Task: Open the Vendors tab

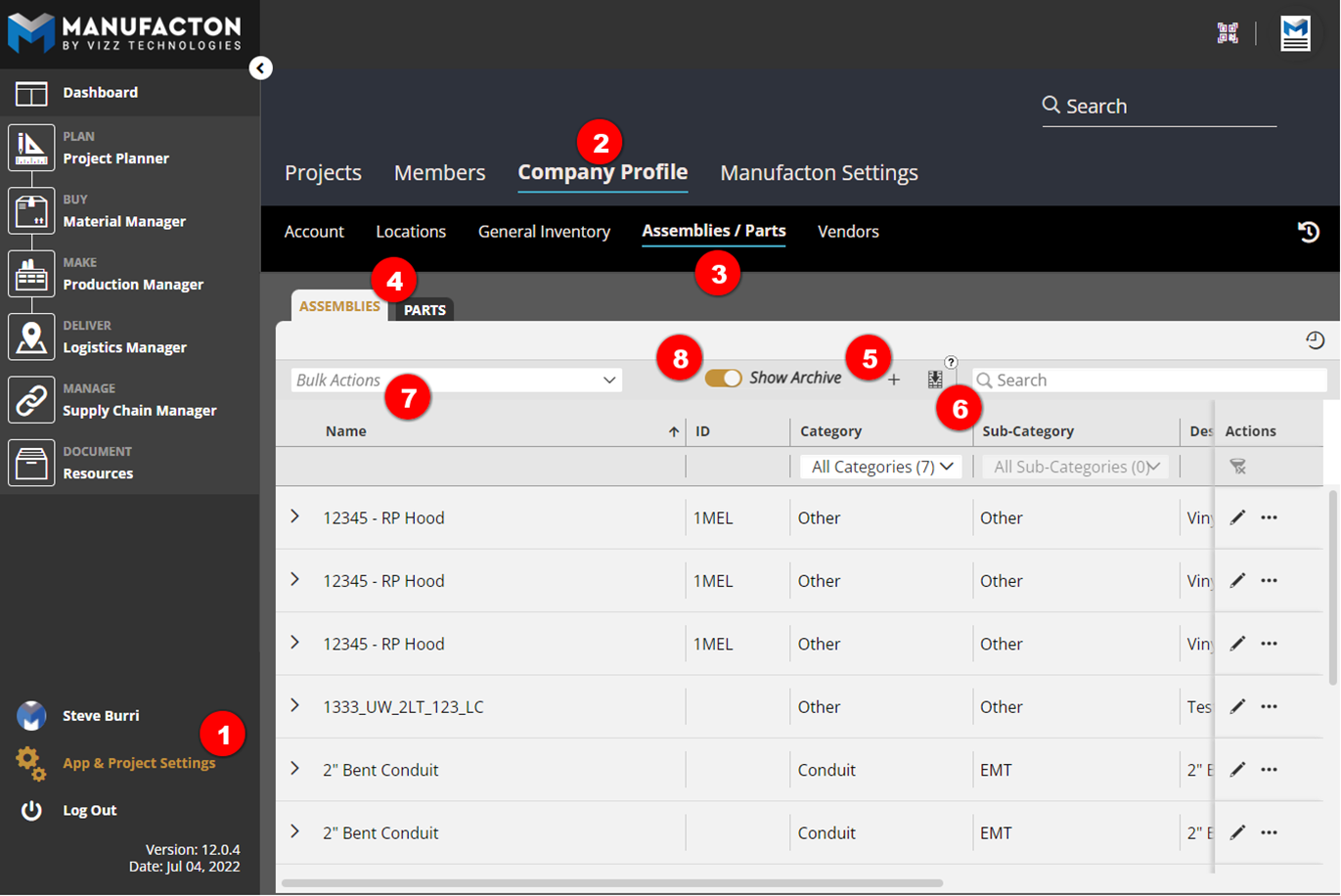Action: pos(847,232)
